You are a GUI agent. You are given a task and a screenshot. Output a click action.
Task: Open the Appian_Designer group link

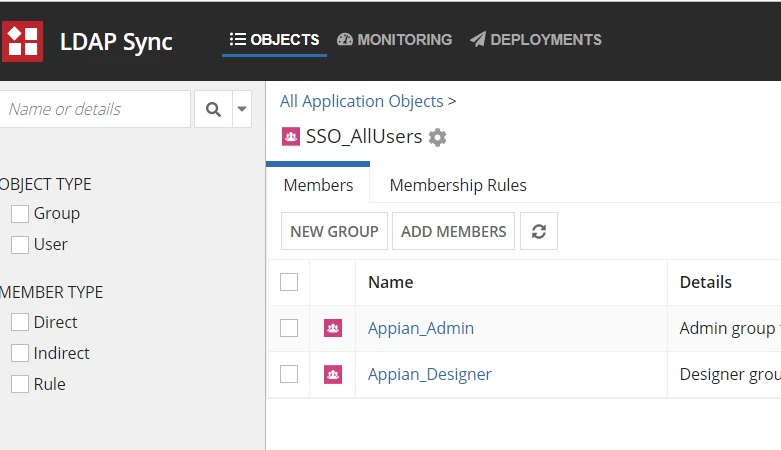coord(430,374)
